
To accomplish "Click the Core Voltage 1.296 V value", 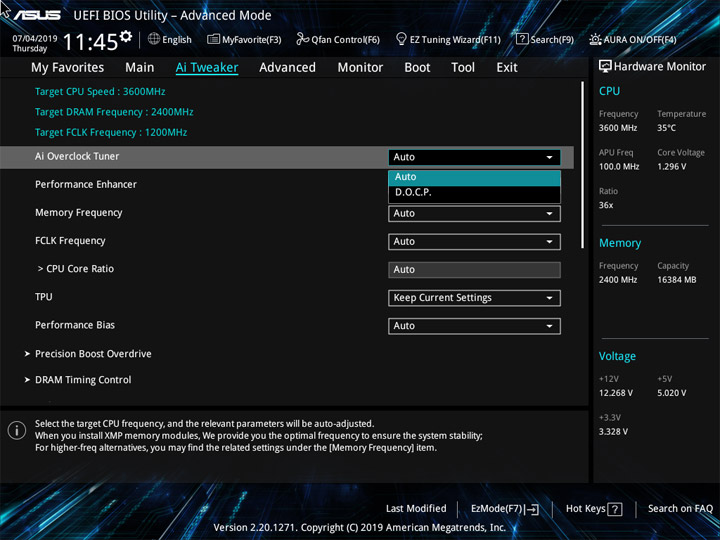I will (671, 167).
